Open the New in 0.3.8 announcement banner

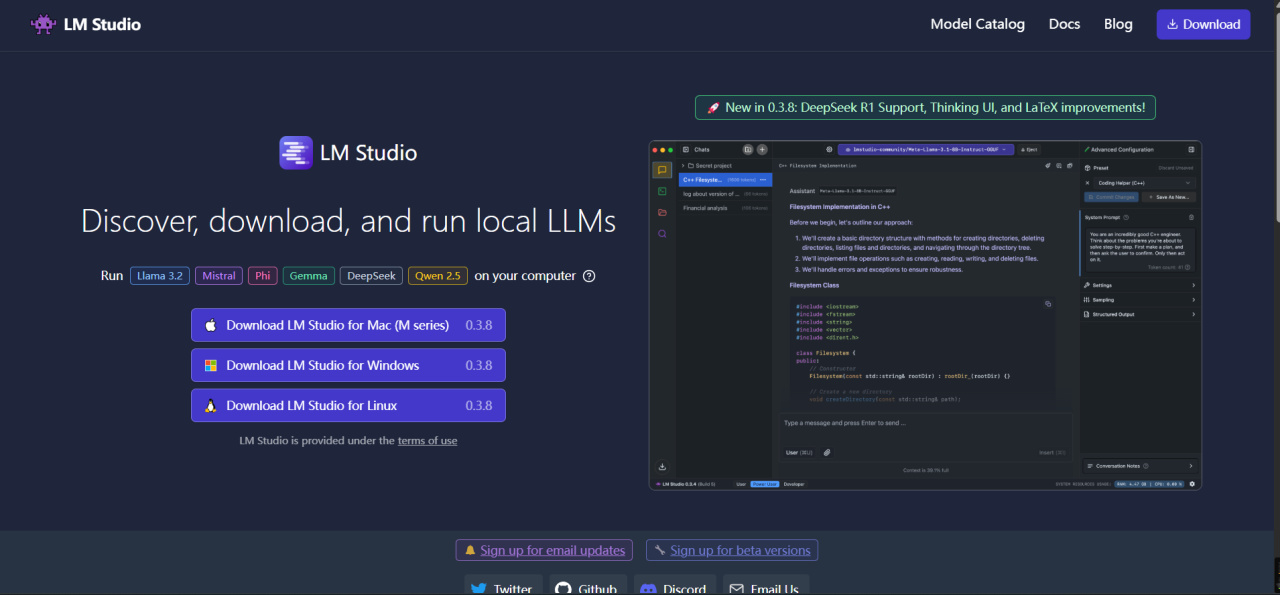click(926, 107)
